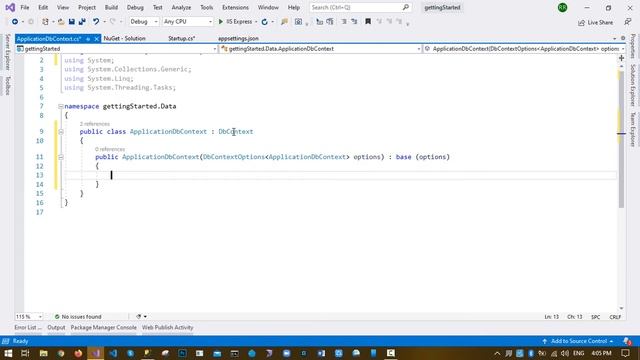Click the 0 references CodeLens link
This screenshot has width=640, height=360.
tap(110, 149)
